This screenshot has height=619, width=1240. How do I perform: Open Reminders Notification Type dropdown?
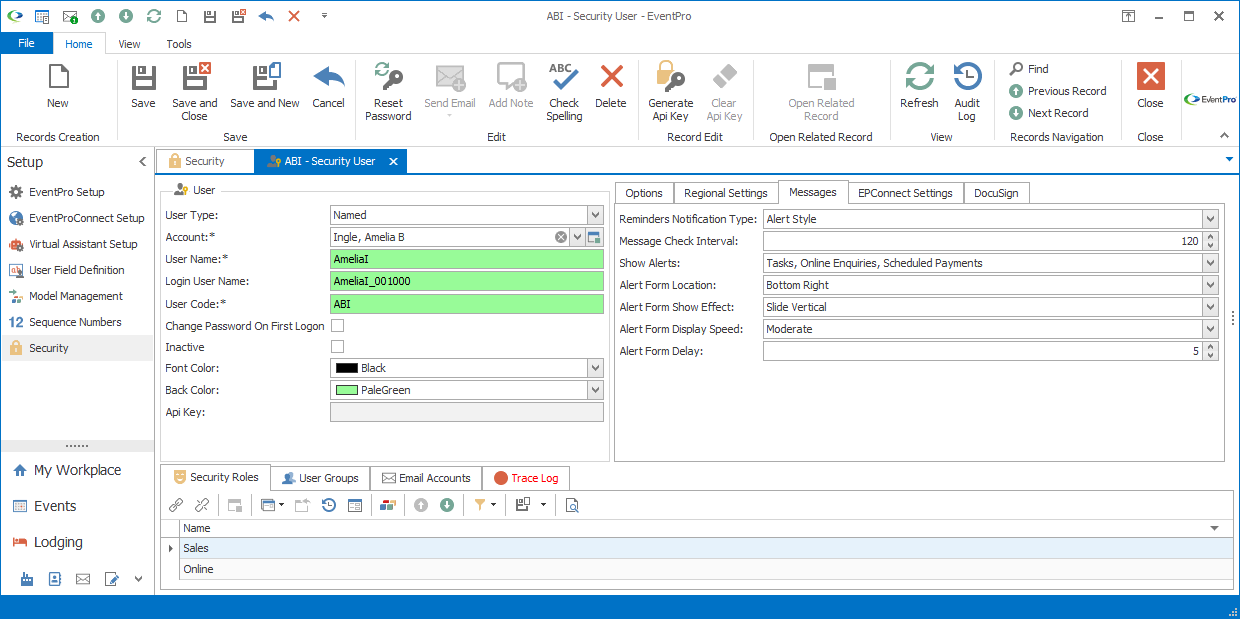pos(1210,219)
